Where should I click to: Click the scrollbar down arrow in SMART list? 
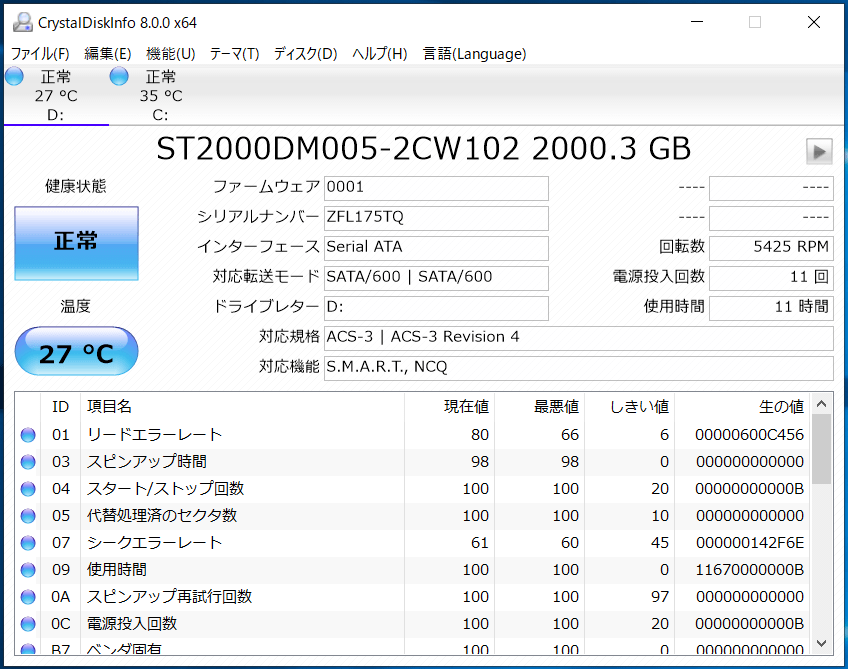(x=822, y=643)
